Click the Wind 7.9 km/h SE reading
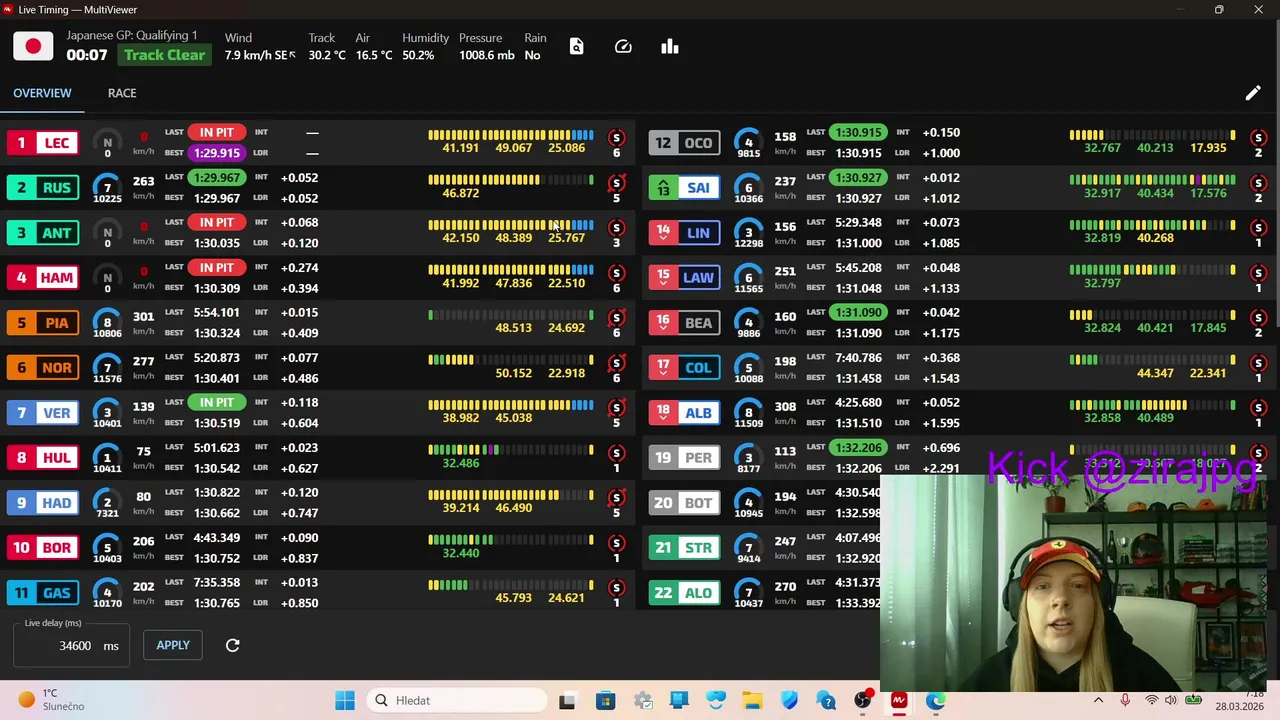 point(259,55)
